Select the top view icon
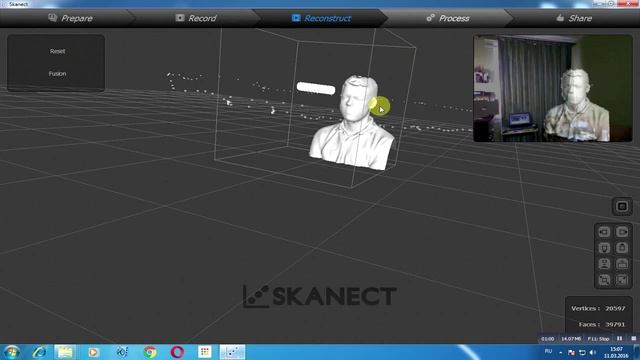The height and width of the screenshot is (360, 640). point(604,264)
